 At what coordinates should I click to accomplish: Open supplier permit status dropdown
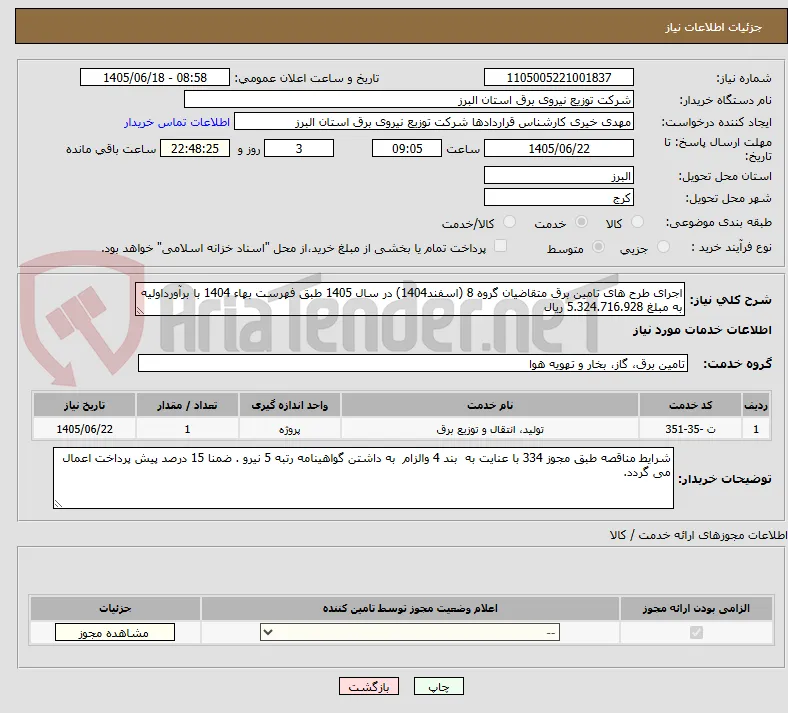[x=410, y=632]
